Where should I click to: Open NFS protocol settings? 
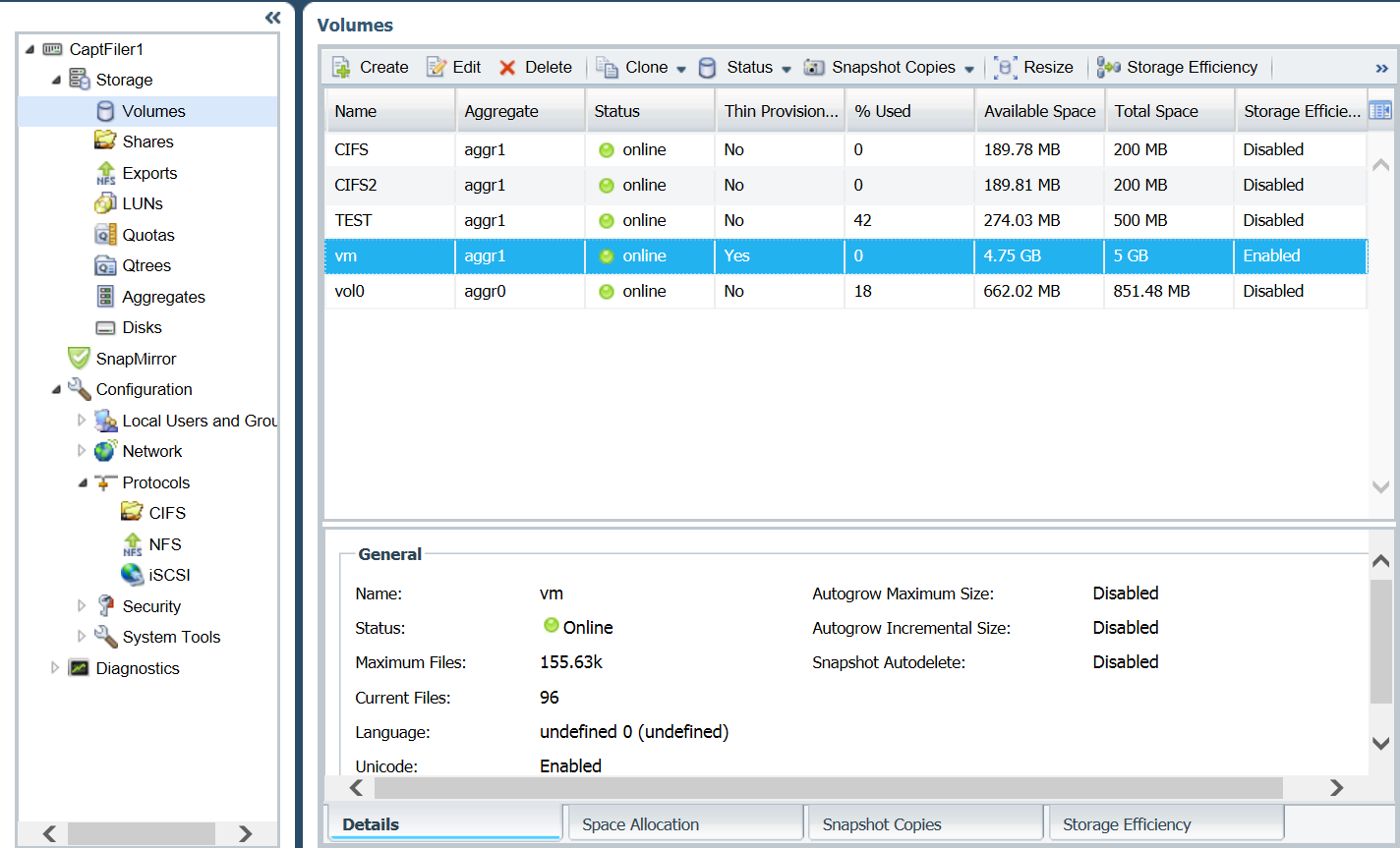click(164, 544)
